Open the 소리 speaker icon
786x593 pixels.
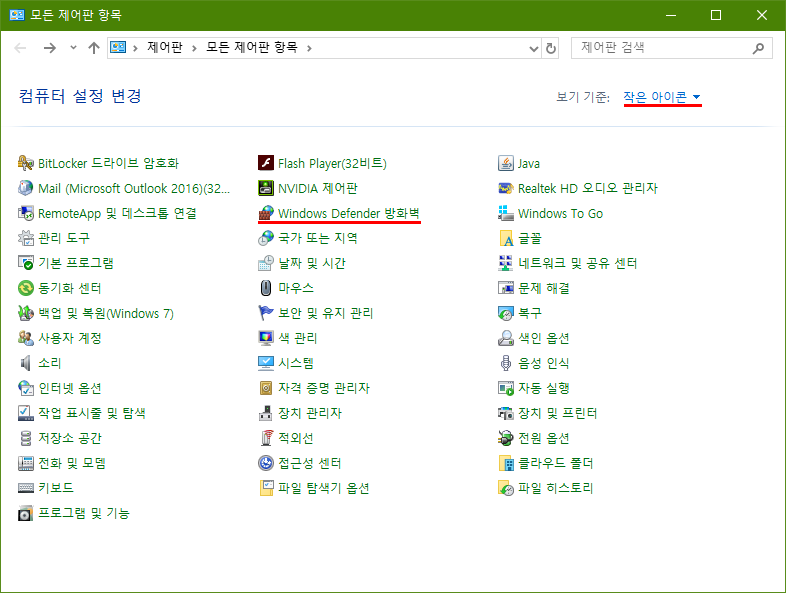point(26,363)
